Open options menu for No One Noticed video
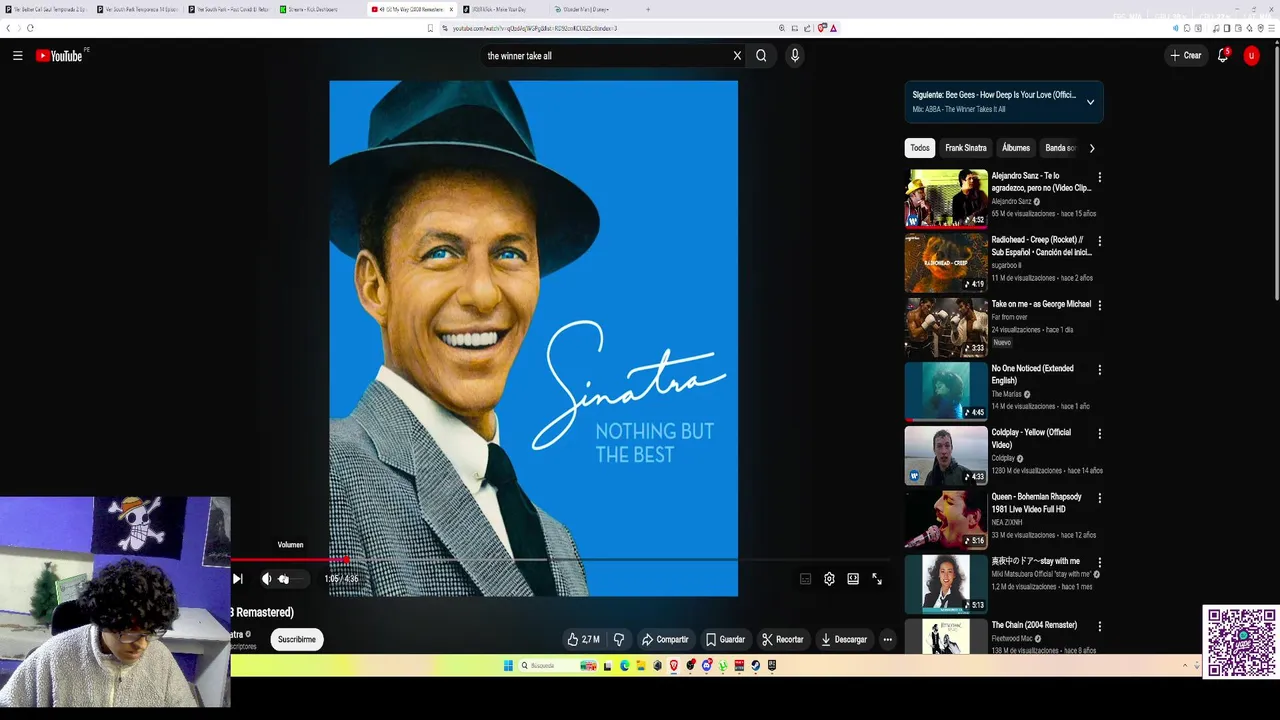 [x=1100, y=370]
